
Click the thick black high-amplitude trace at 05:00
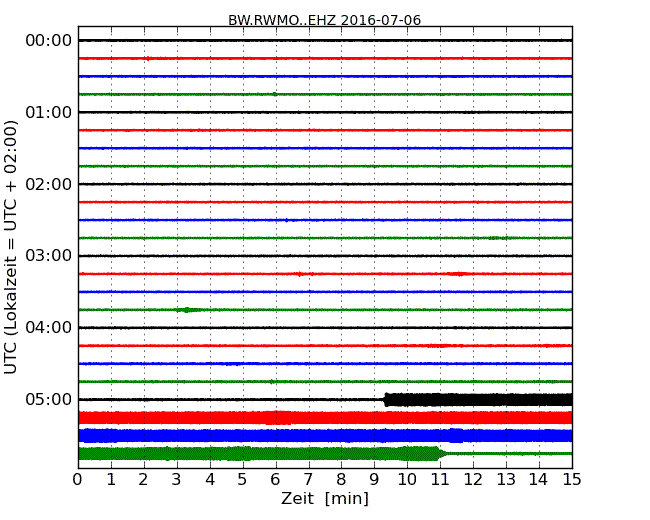coord(478,400)
